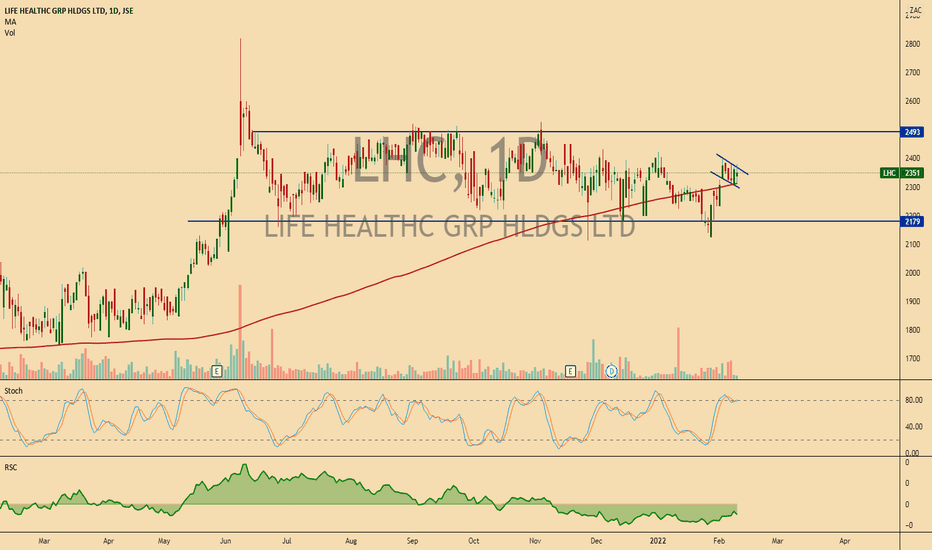Select the Stoch indicator pane label
Viewport: 932px width, 550px height.
coord(13,391)
